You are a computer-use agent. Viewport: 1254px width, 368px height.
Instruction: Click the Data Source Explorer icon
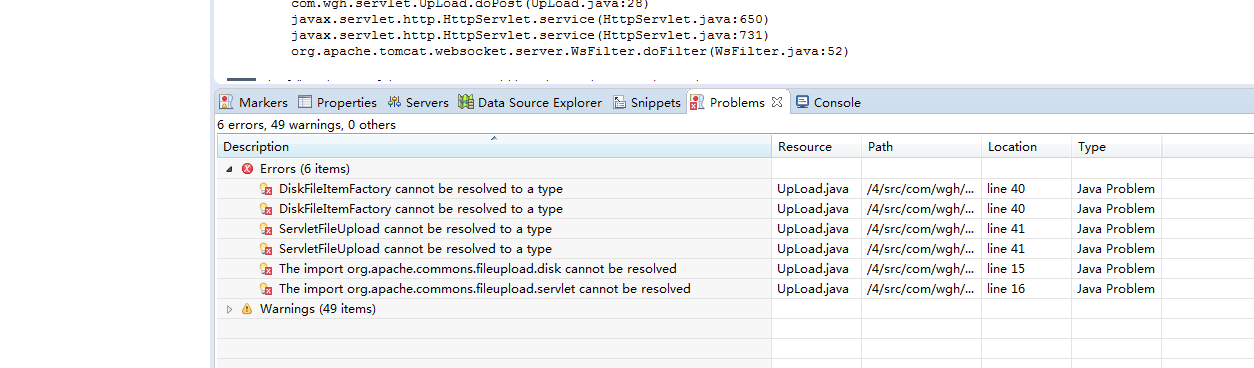466,102
